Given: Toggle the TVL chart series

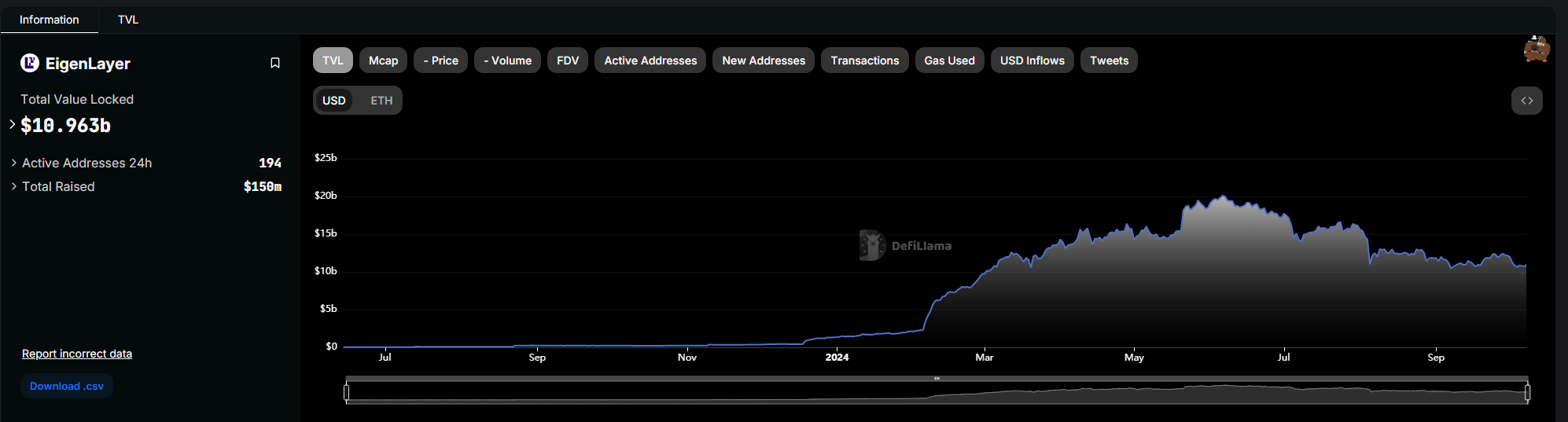Looking at the screenshot, I should click(333, 61).
